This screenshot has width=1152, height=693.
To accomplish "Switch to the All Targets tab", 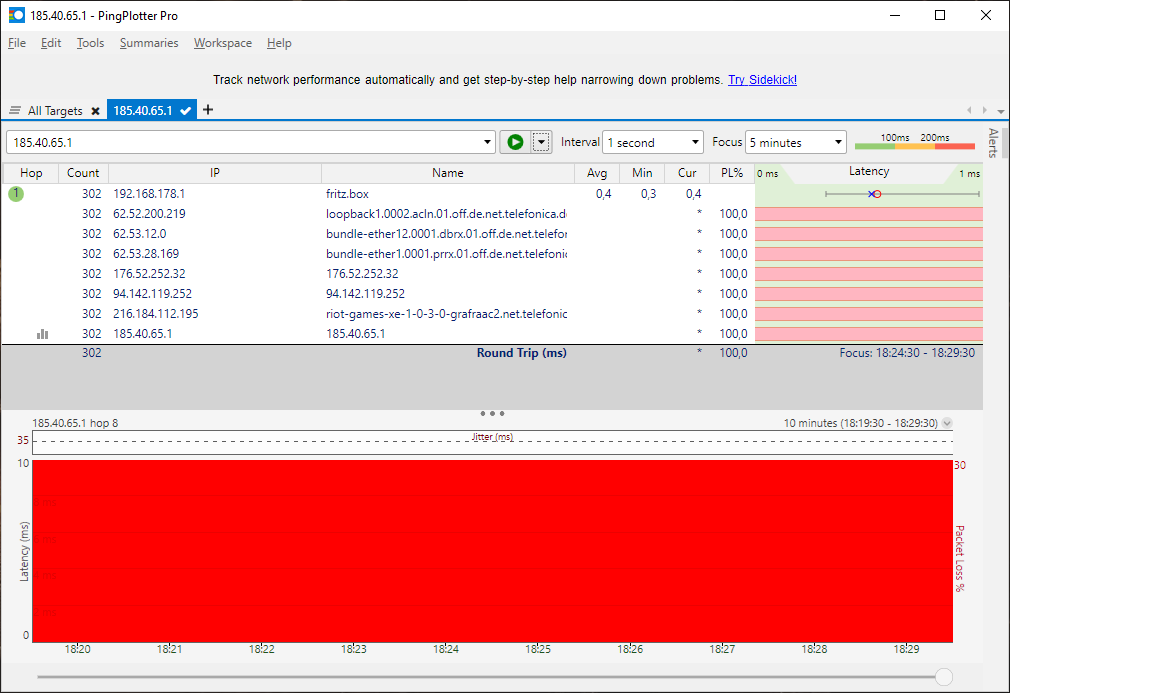I will pyautogui.click(x=55, y=110).
